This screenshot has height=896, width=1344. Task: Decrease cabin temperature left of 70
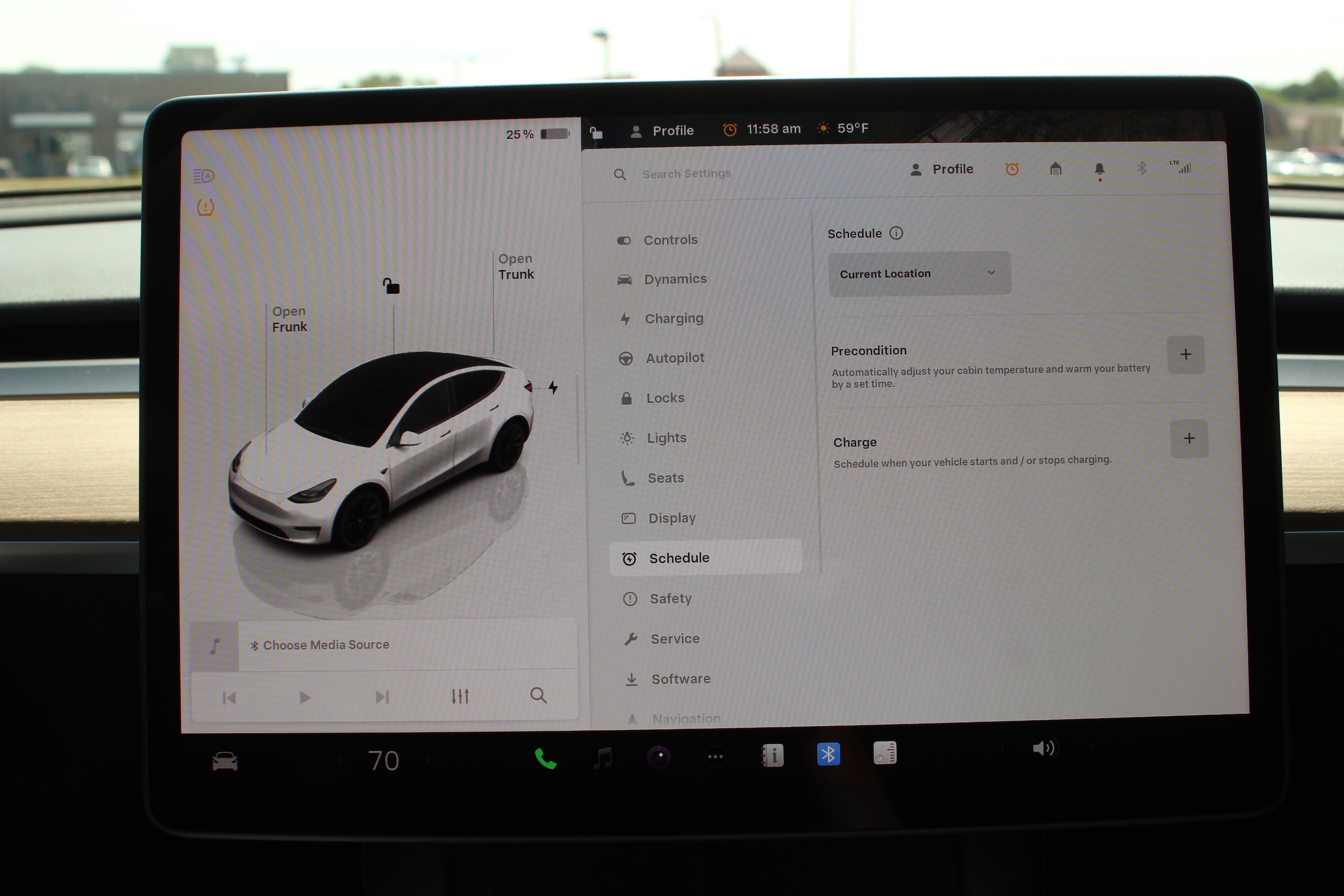point(339,761)
